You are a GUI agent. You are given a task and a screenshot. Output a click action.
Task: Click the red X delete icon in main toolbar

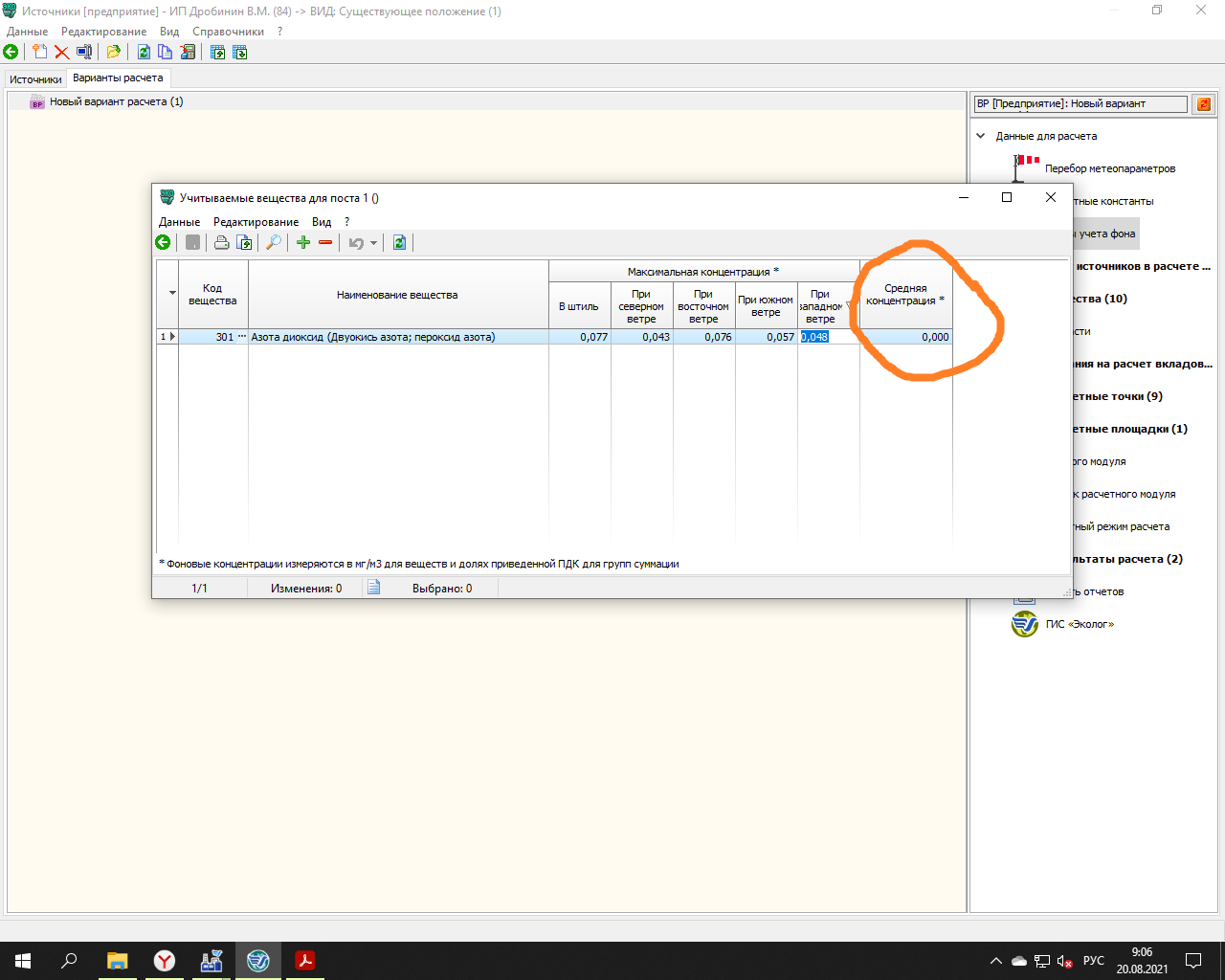tap(61, 53)
